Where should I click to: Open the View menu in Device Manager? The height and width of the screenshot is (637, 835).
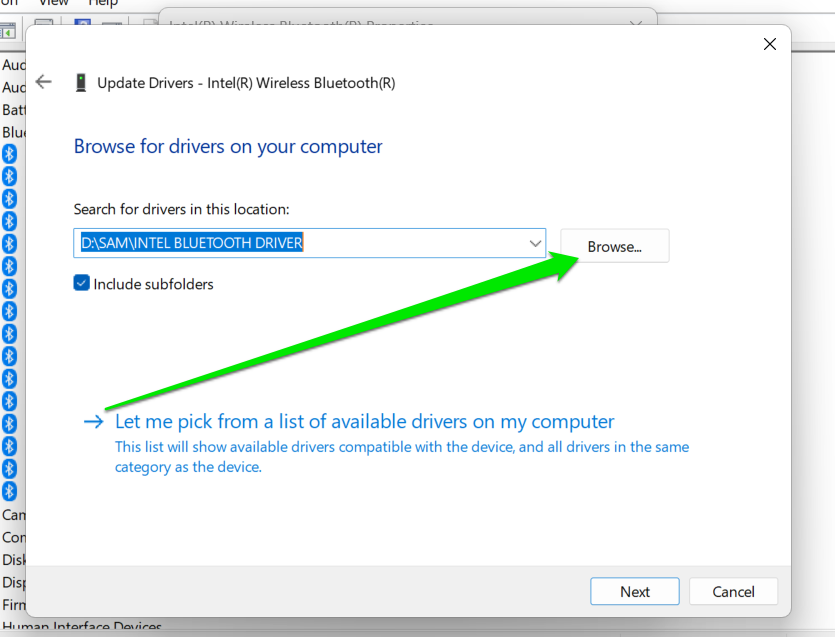(54, 3)
